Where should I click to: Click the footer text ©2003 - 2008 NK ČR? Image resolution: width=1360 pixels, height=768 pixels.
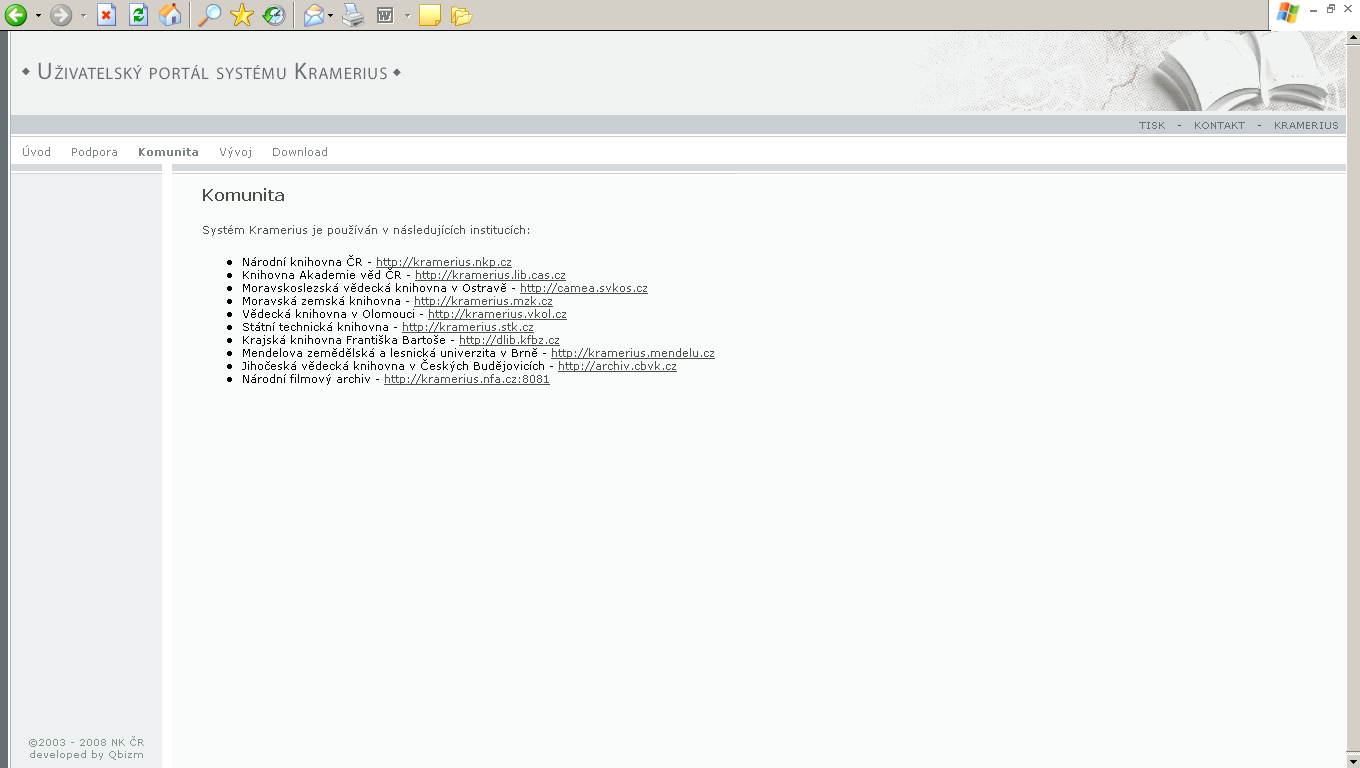click(x=86, y=742)
